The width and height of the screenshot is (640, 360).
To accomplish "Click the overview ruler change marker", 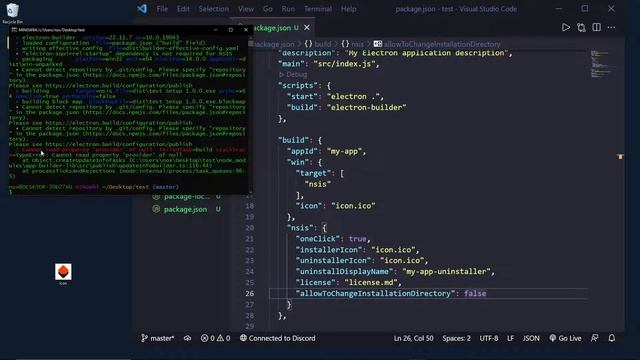I will (x=620, y=156).
